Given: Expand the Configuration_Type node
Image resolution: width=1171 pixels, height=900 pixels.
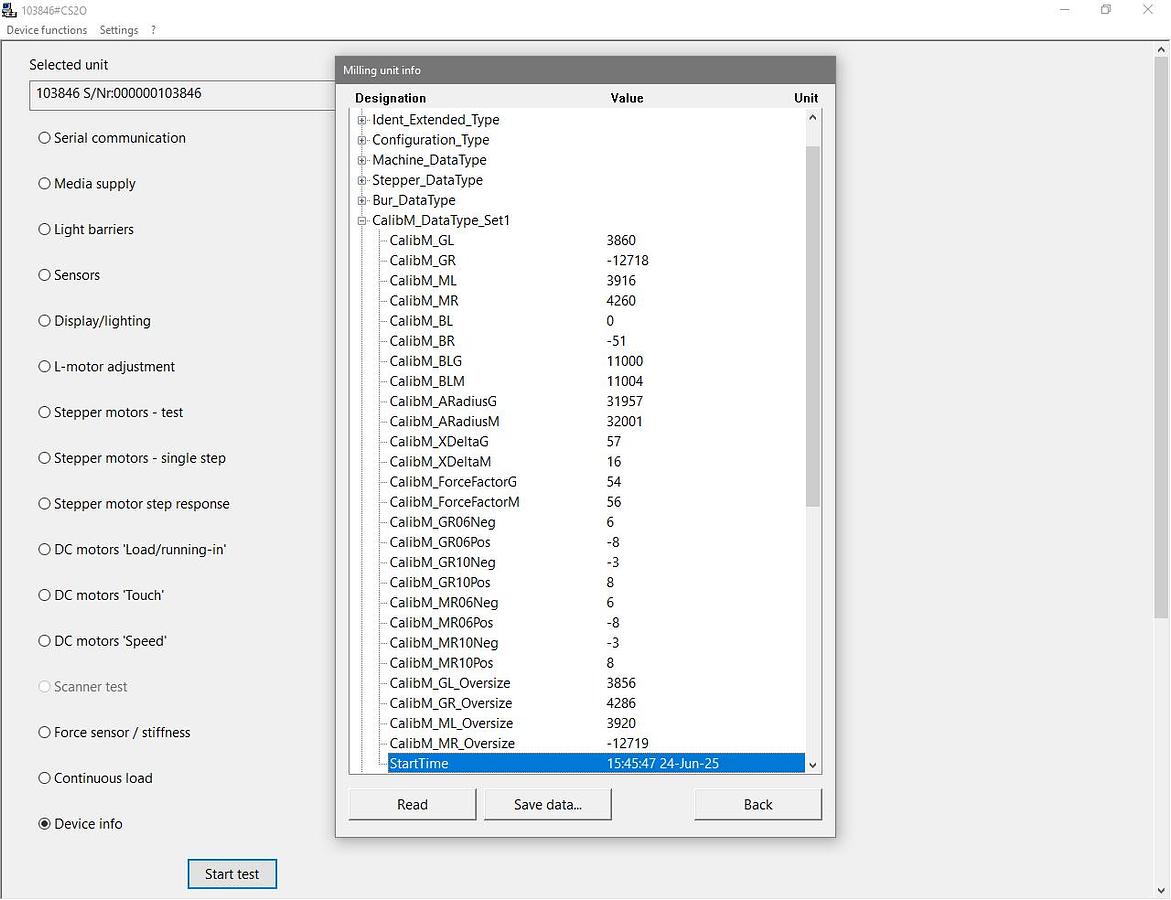Looking at the screenshot, I should [x=362, y=140].
